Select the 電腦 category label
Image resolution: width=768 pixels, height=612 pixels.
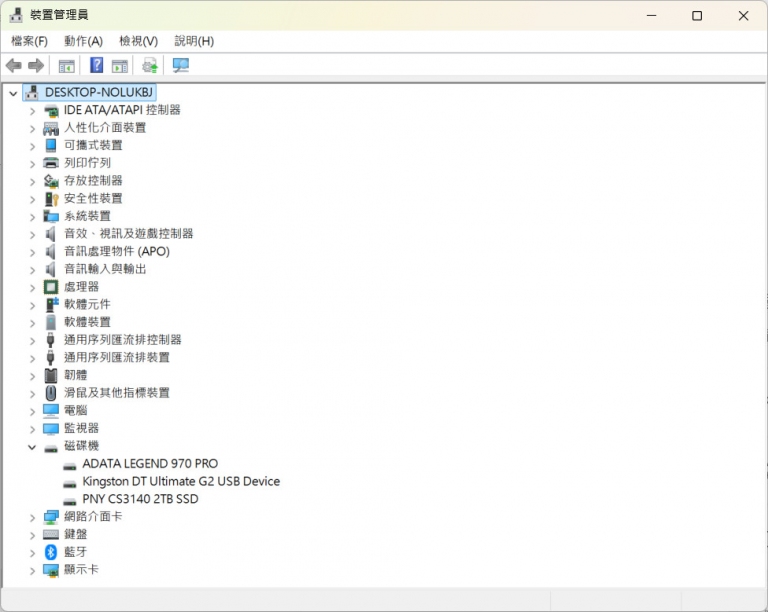(75, 410)
